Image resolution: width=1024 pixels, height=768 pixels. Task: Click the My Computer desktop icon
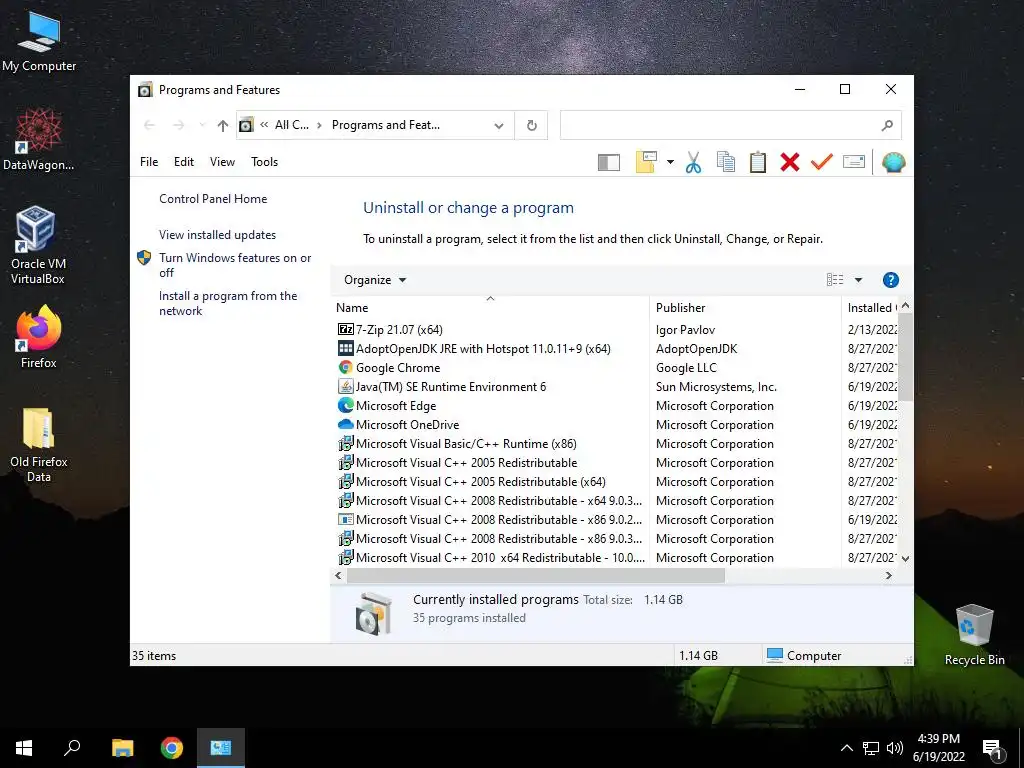[x=39, y=42]
